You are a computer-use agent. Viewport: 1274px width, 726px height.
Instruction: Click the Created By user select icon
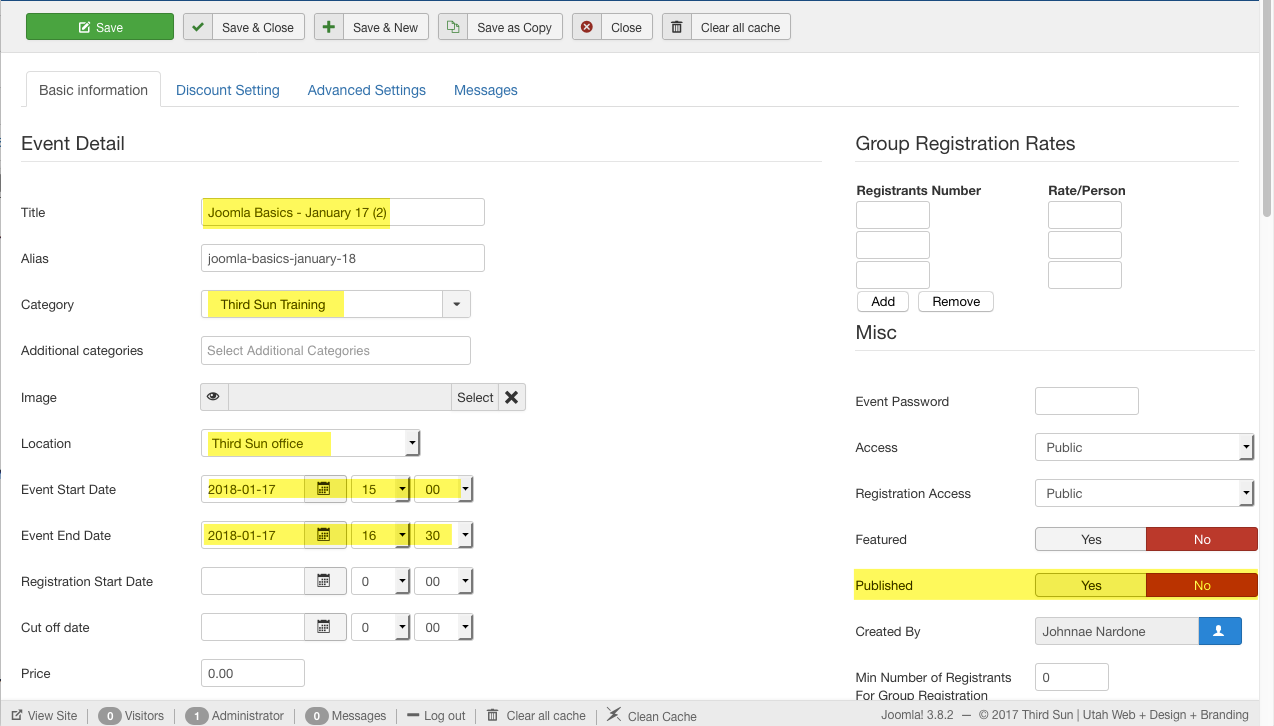click(1219, 631)
